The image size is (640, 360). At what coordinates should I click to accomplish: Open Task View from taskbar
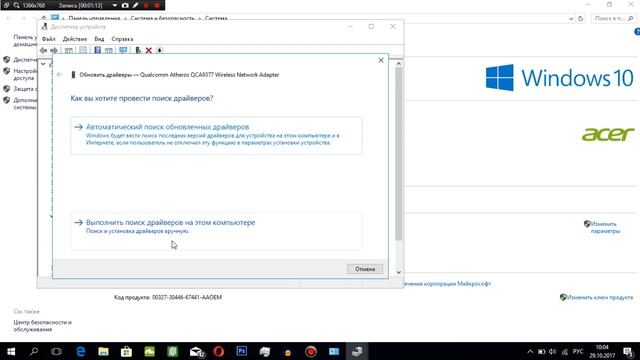pyautogui.click(x=56, y=351)
